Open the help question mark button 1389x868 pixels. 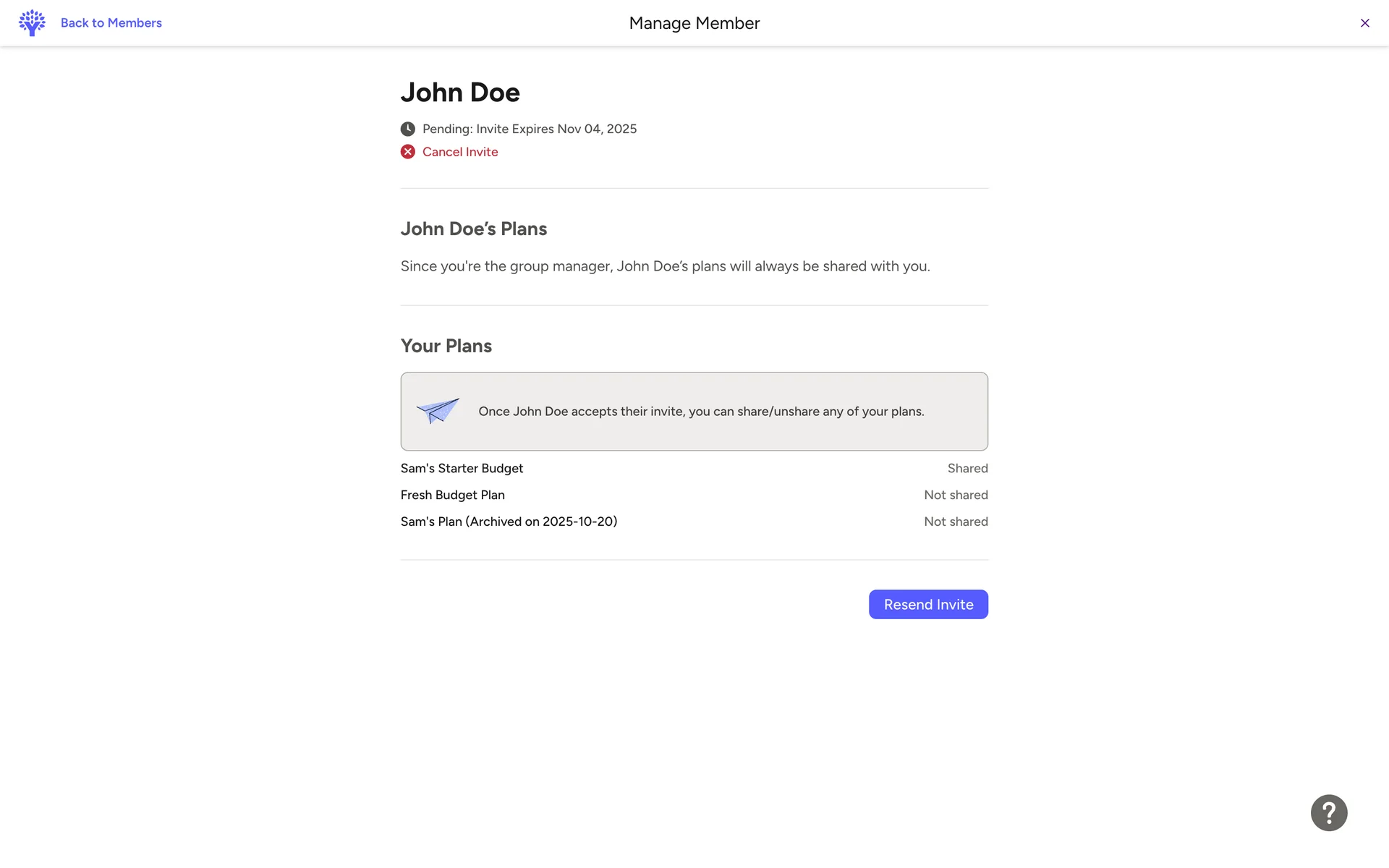pyautogui.click(x=1328, y=813)
